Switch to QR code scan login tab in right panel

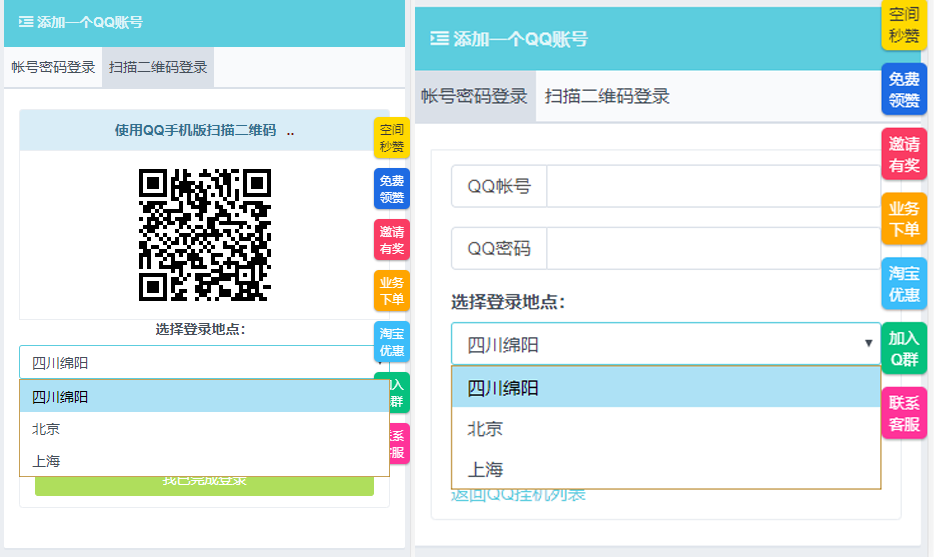point(607,97)
